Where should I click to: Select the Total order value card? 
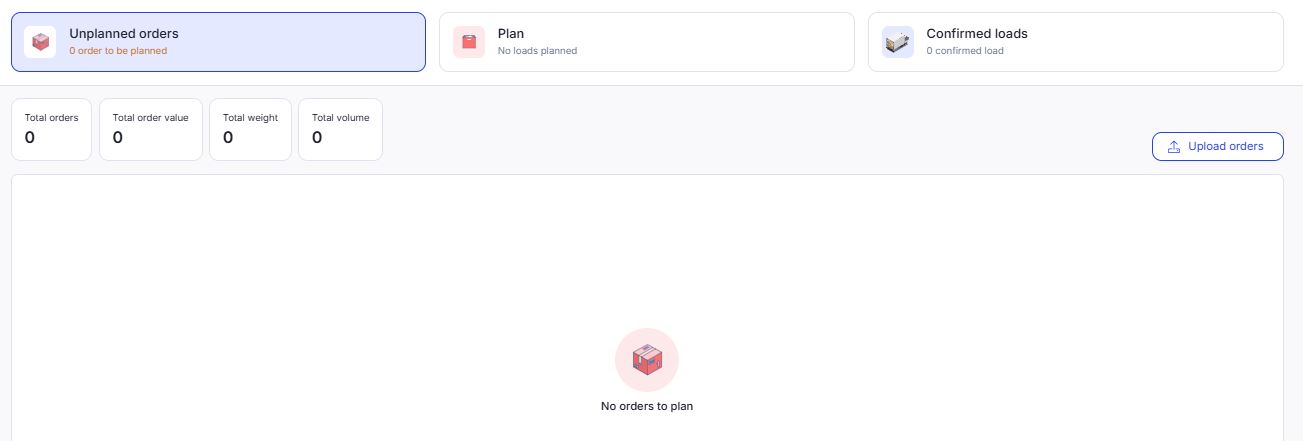[x=150, y=129]
